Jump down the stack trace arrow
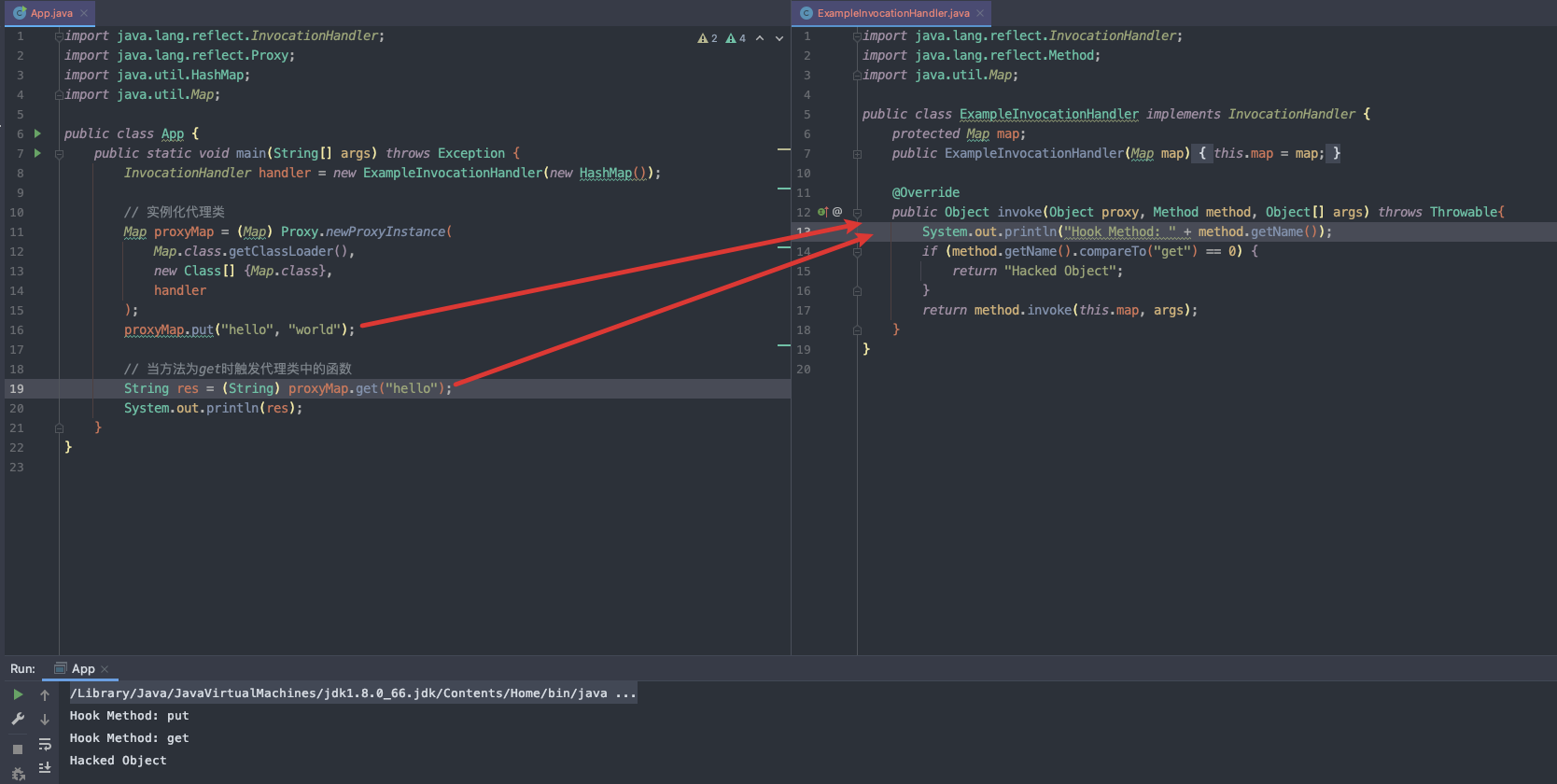Image resolution: width=1557 pixels, height=784 pixels. click(45, 720)
